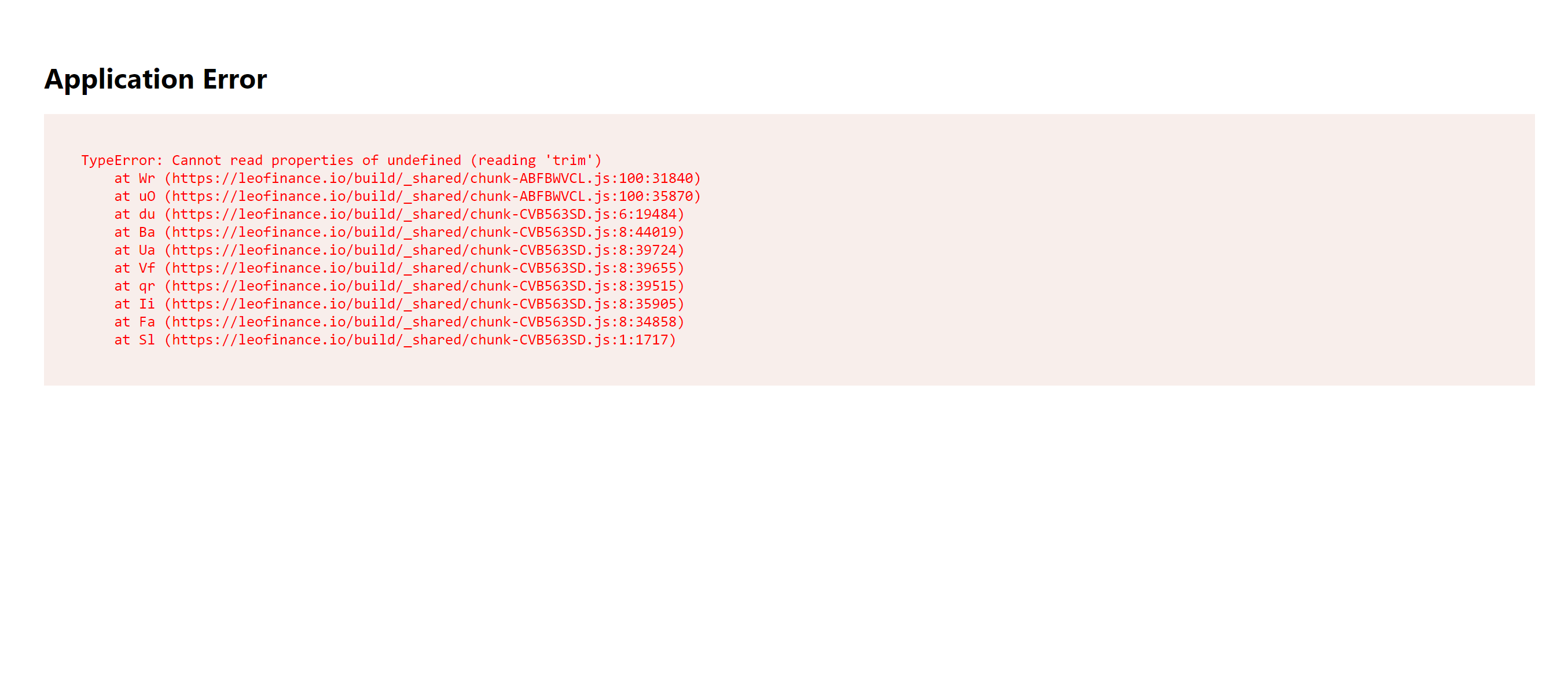Image resolution: width=1568 pixels, height=682 pixels.
Task: Click the chunk-ABFBWVCL.js:100:35870 URL text
Action: [x=433, y=197]
